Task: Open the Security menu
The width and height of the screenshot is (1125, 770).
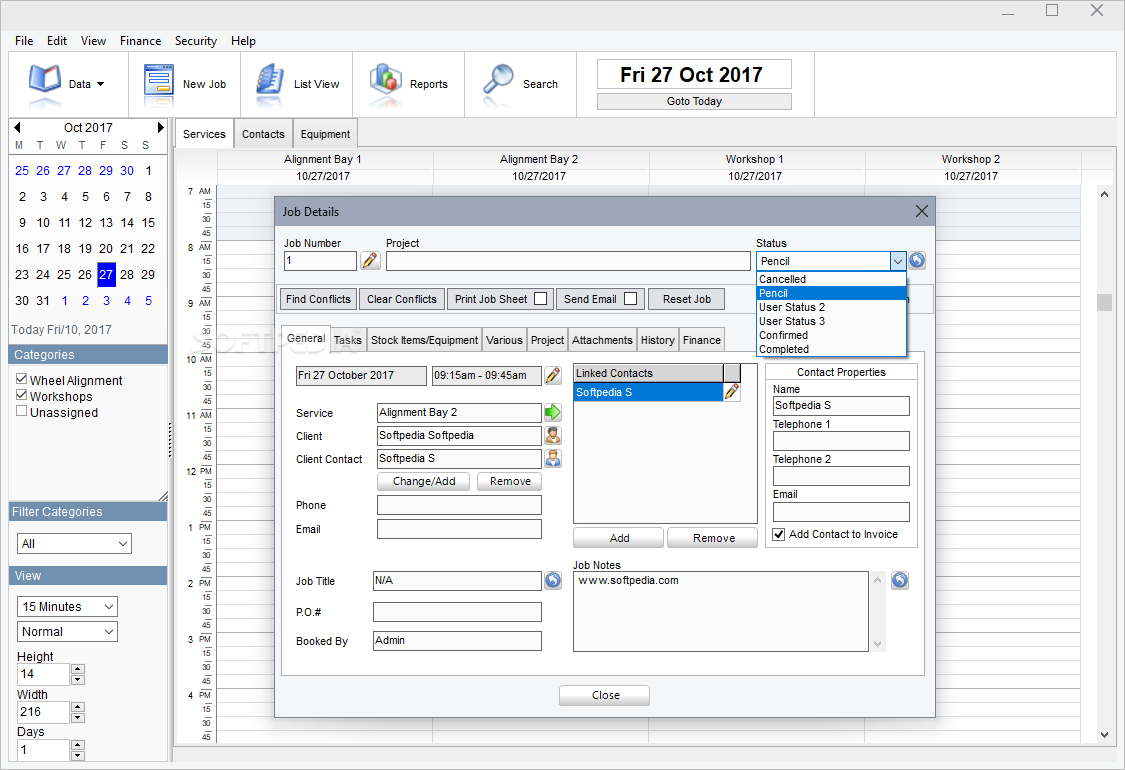Action: (196, 41)
